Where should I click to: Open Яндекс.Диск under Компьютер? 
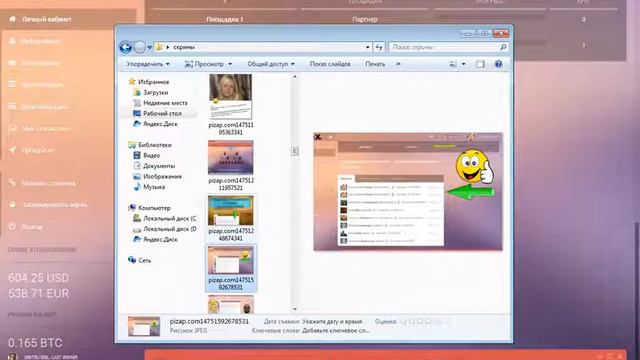tap(160, 239)
